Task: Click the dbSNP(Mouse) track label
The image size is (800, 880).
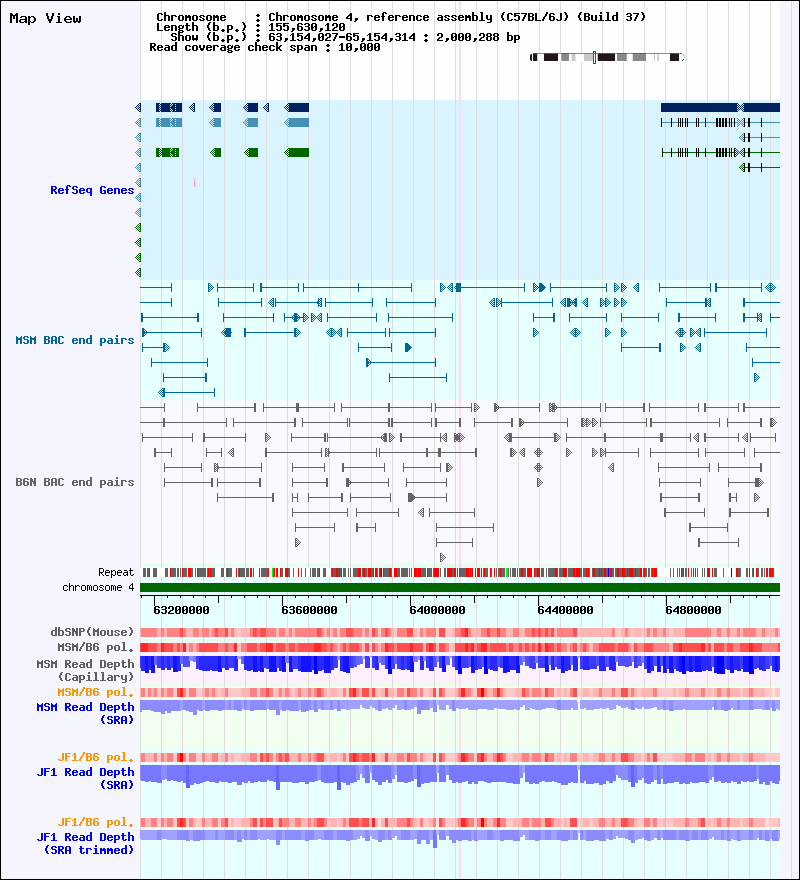Action: tap(92, 632)
